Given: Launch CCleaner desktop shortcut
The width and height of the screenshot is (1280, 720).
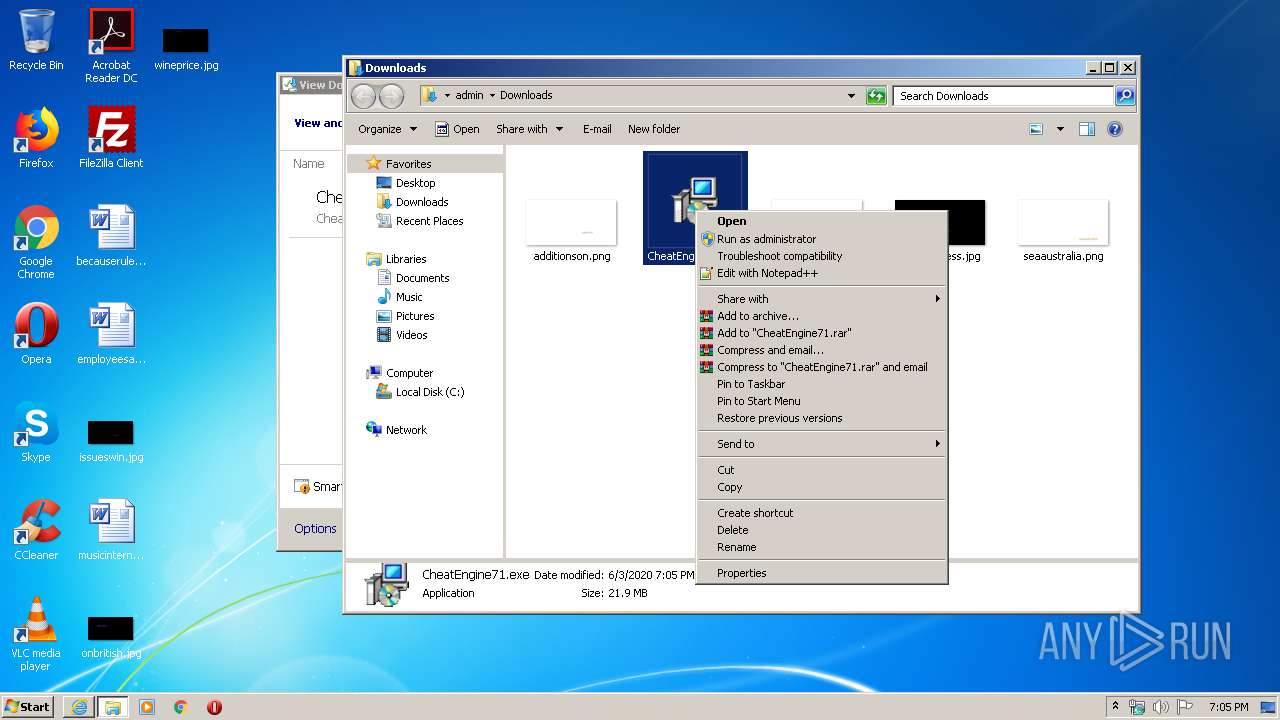Looking at the screenshot, I should pos(36,530).
